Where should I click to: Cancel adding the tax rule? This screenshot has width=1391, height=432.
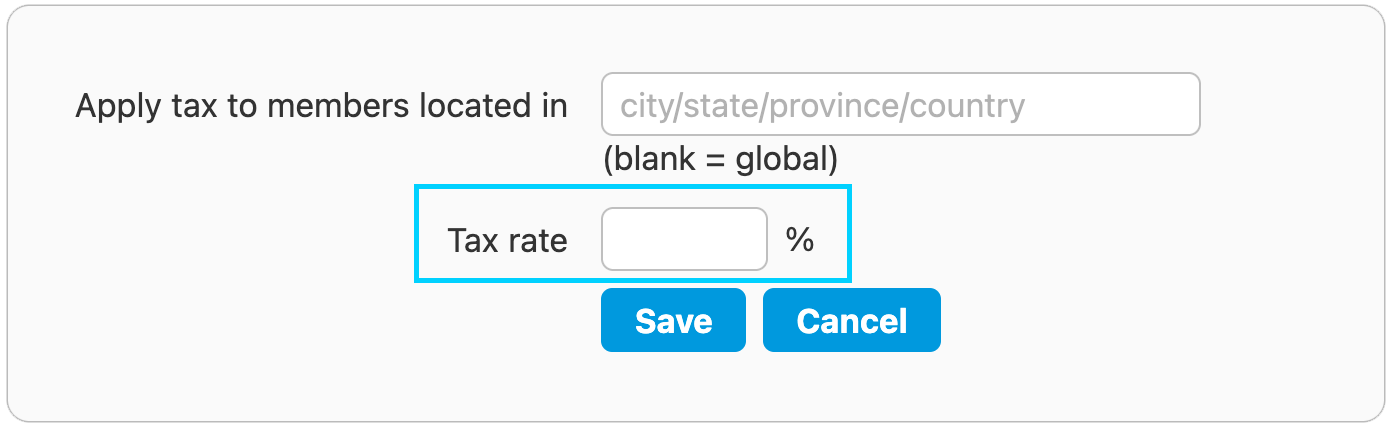point(851,320)
